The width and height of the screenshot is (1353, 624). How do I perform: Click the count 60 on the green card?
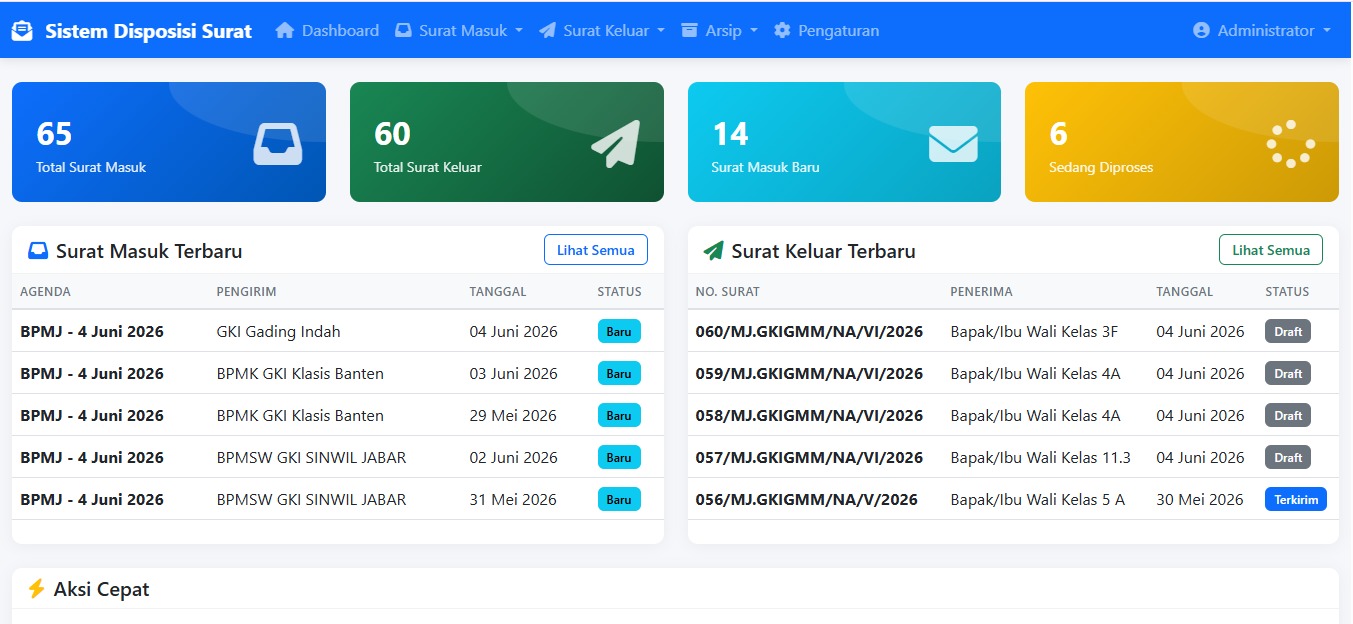tap(393, 134)
